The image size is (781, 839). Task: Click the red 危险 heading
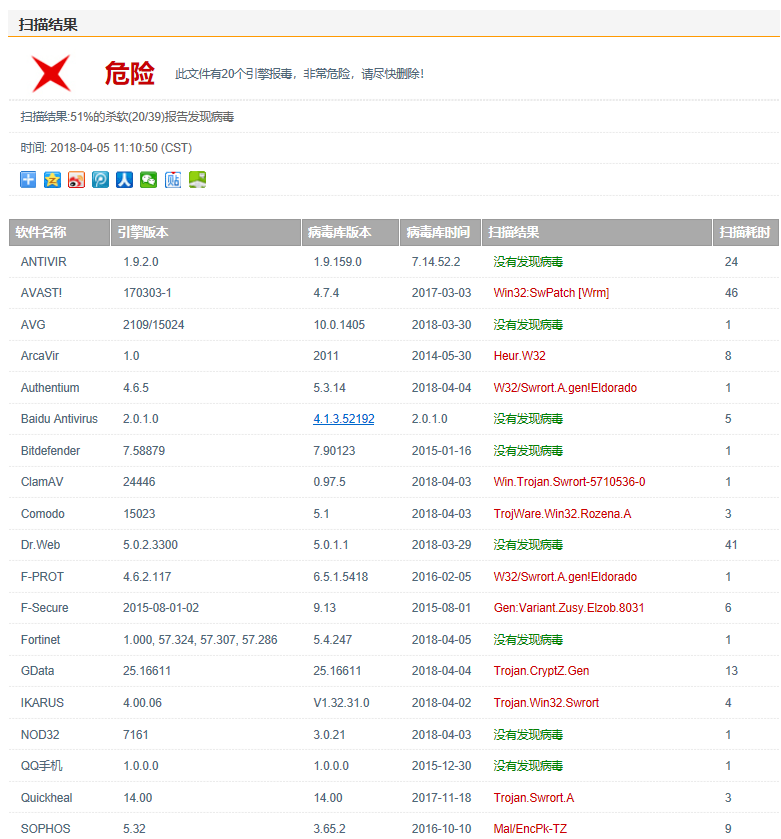pos(129,73)
